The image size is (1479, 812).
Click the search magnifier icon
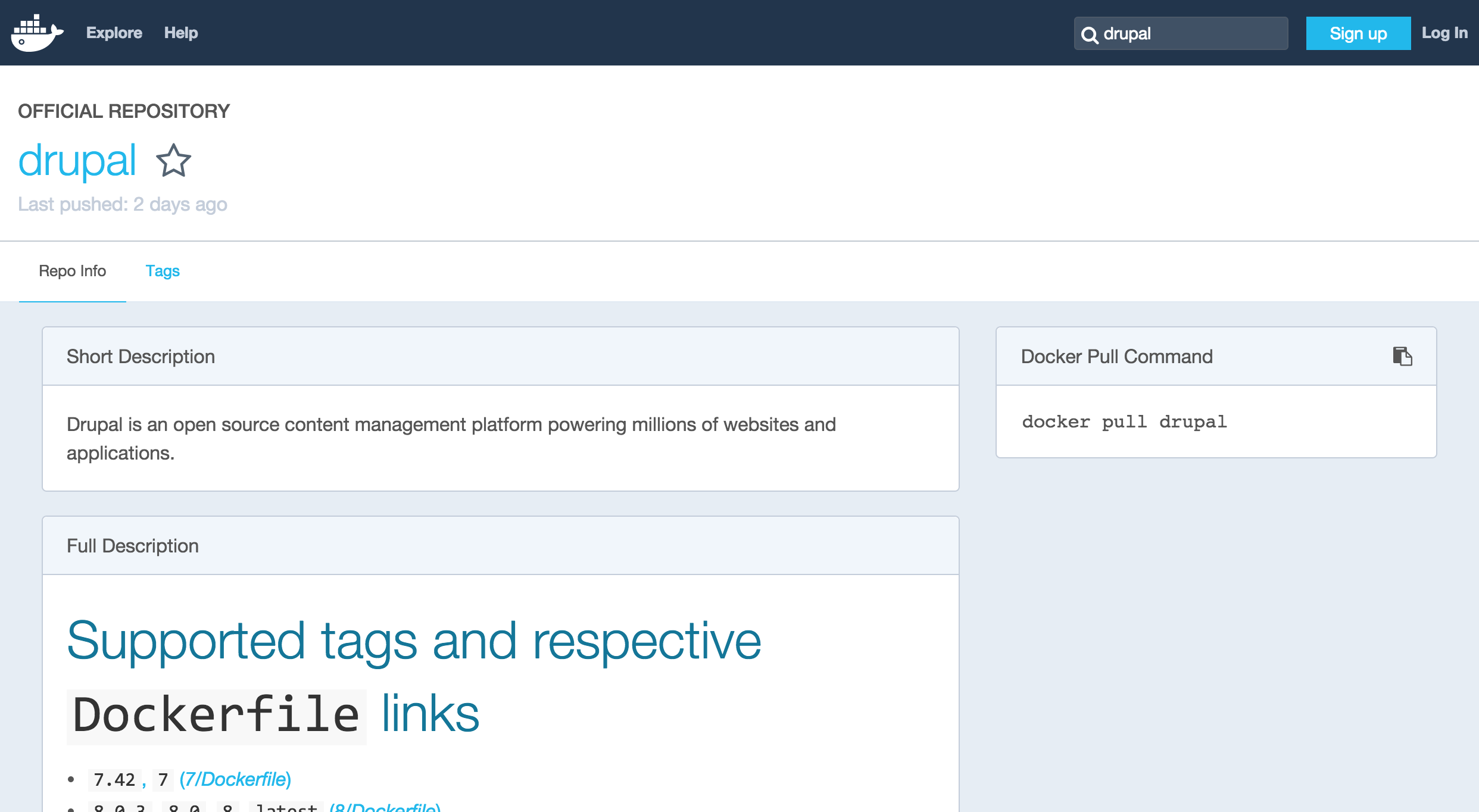pyautogui.click(x=1090, y=35)
